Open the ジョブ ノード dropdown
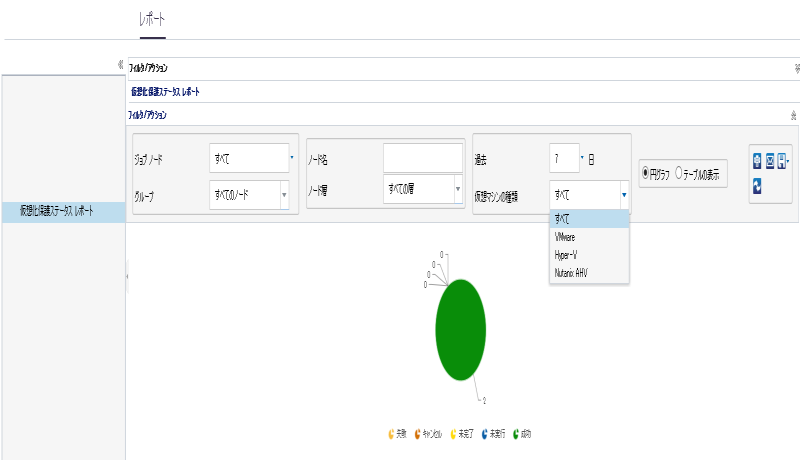The height and width of the screenshot is (460, 800). (292, 158)
